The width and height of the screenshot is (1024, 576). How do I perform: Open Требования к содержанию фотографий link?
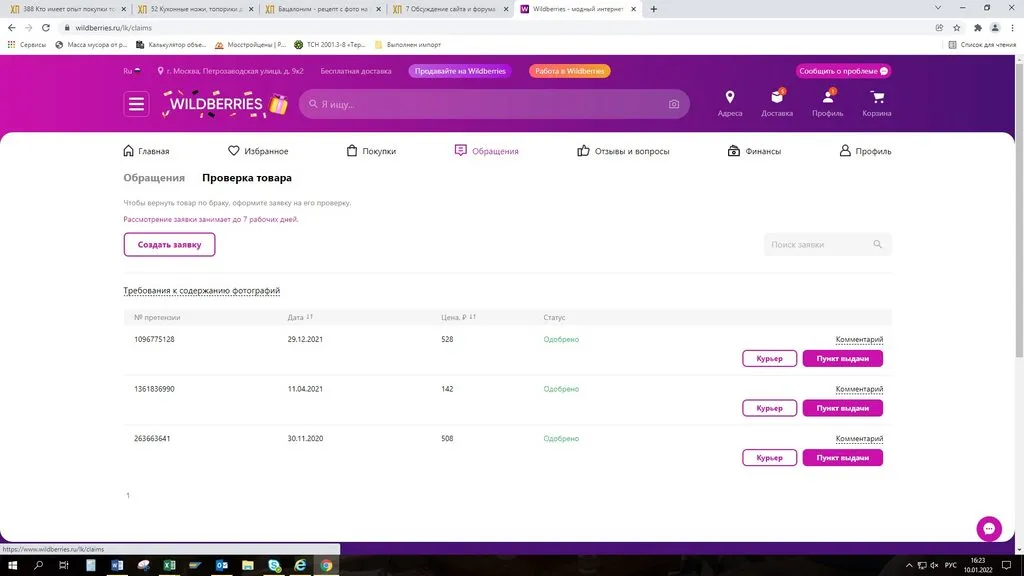201,291
